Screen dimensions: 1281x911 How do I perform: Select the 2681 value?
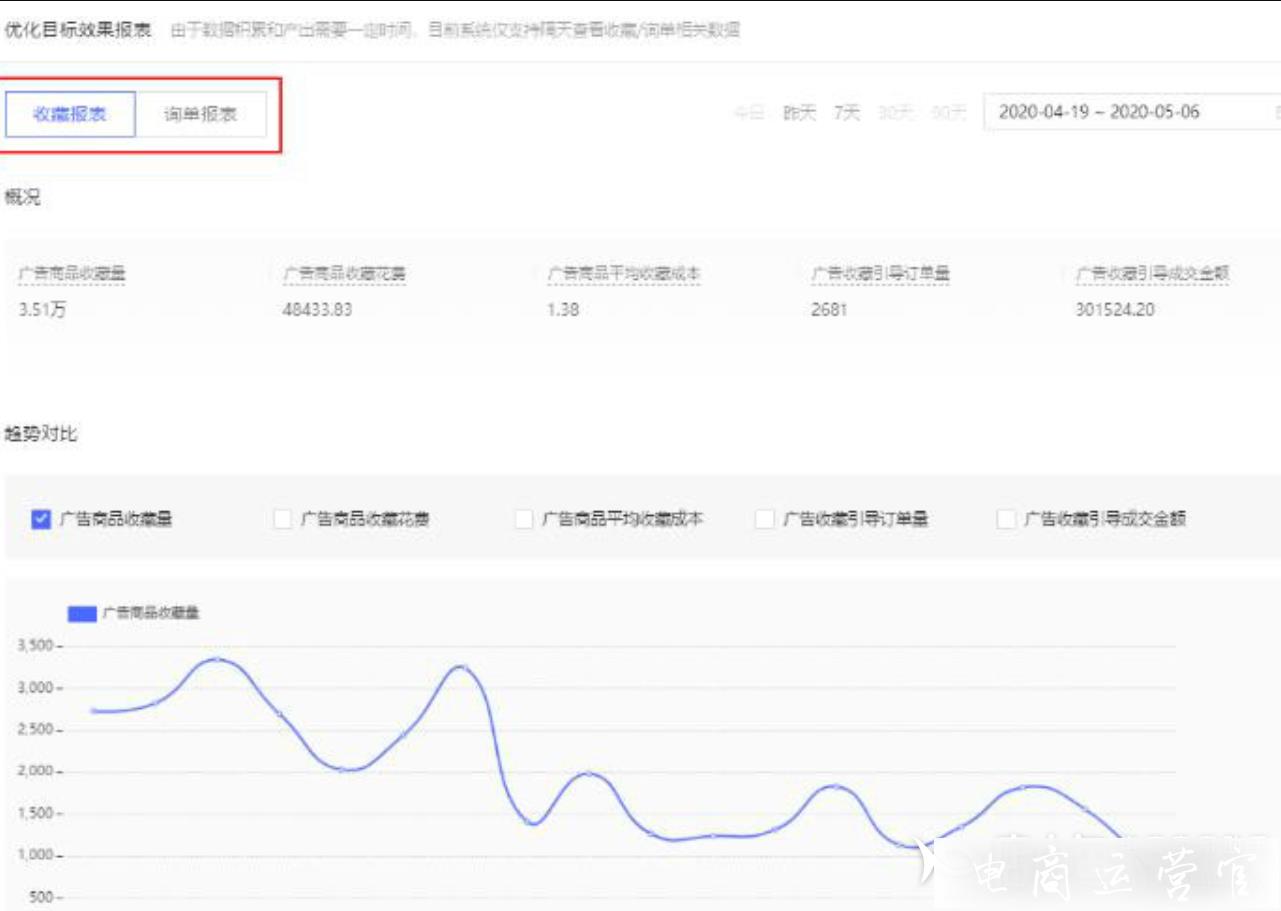(829, 310)
